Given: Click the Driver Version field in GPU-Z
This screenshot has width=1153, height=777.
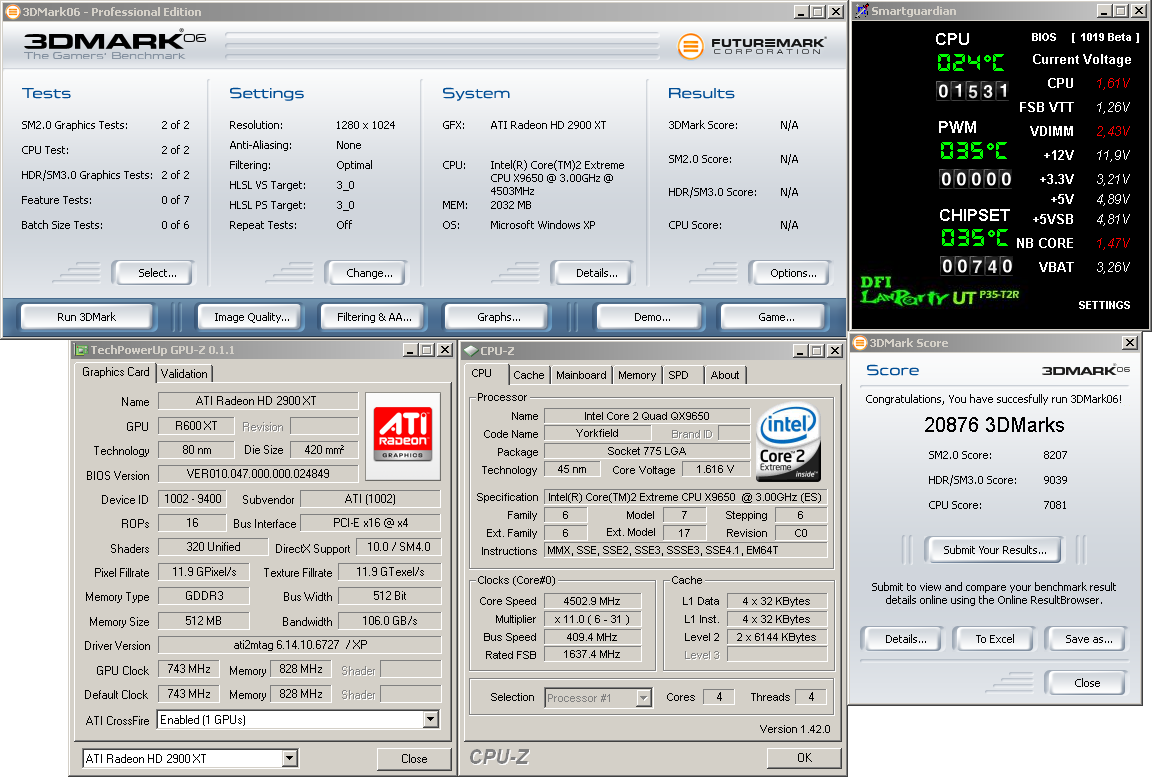Looking at the screenshot, I should click(x=300, y=645).
